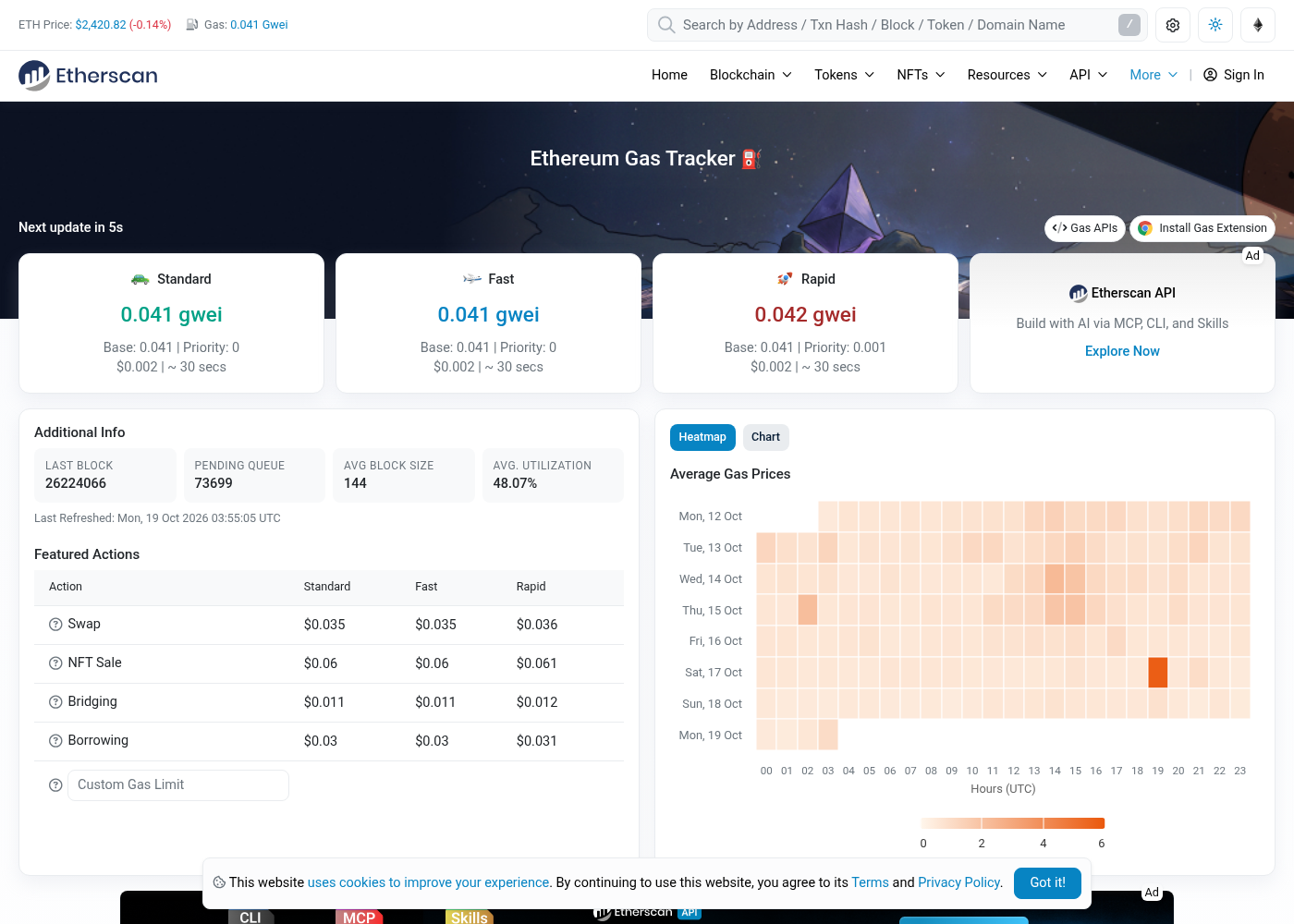This screenshot has height=924, width=1294.
Task: Open the Privacy Policy link
Action: pyautogui.click(x=958, y=882)
